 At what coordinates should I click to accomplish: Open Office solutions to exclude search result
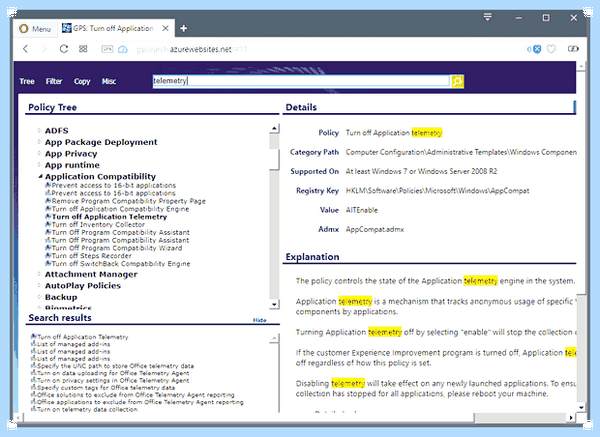click(x=136, y=395)
